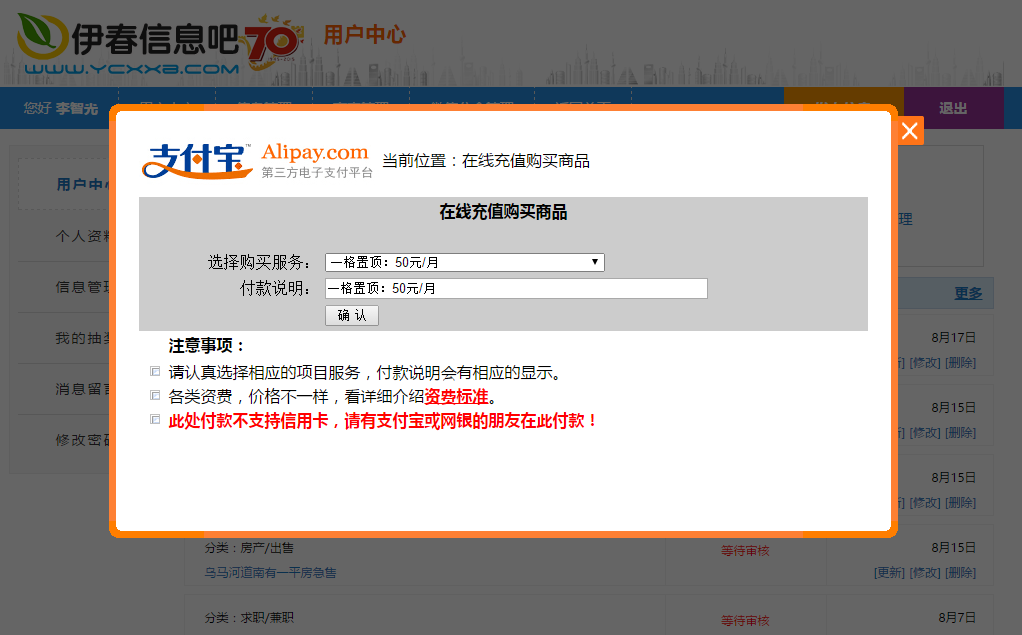Click 删除 for the 8月17日 entry
This screenshot has width=1022, height=635.
point(961,362)
